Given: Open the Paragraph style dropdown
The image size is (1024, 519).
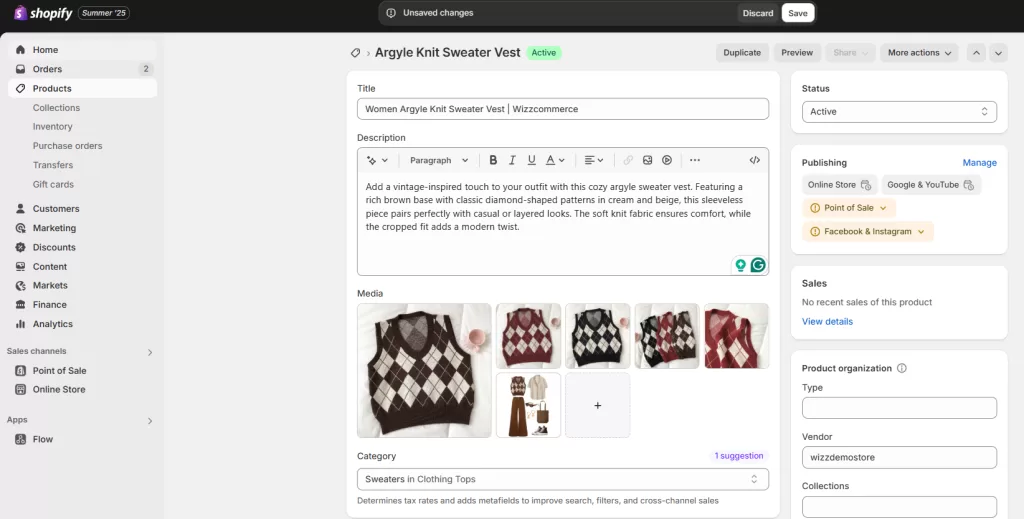Looking at the screenshot, I should pyautogui.click(x=439, y=160).
